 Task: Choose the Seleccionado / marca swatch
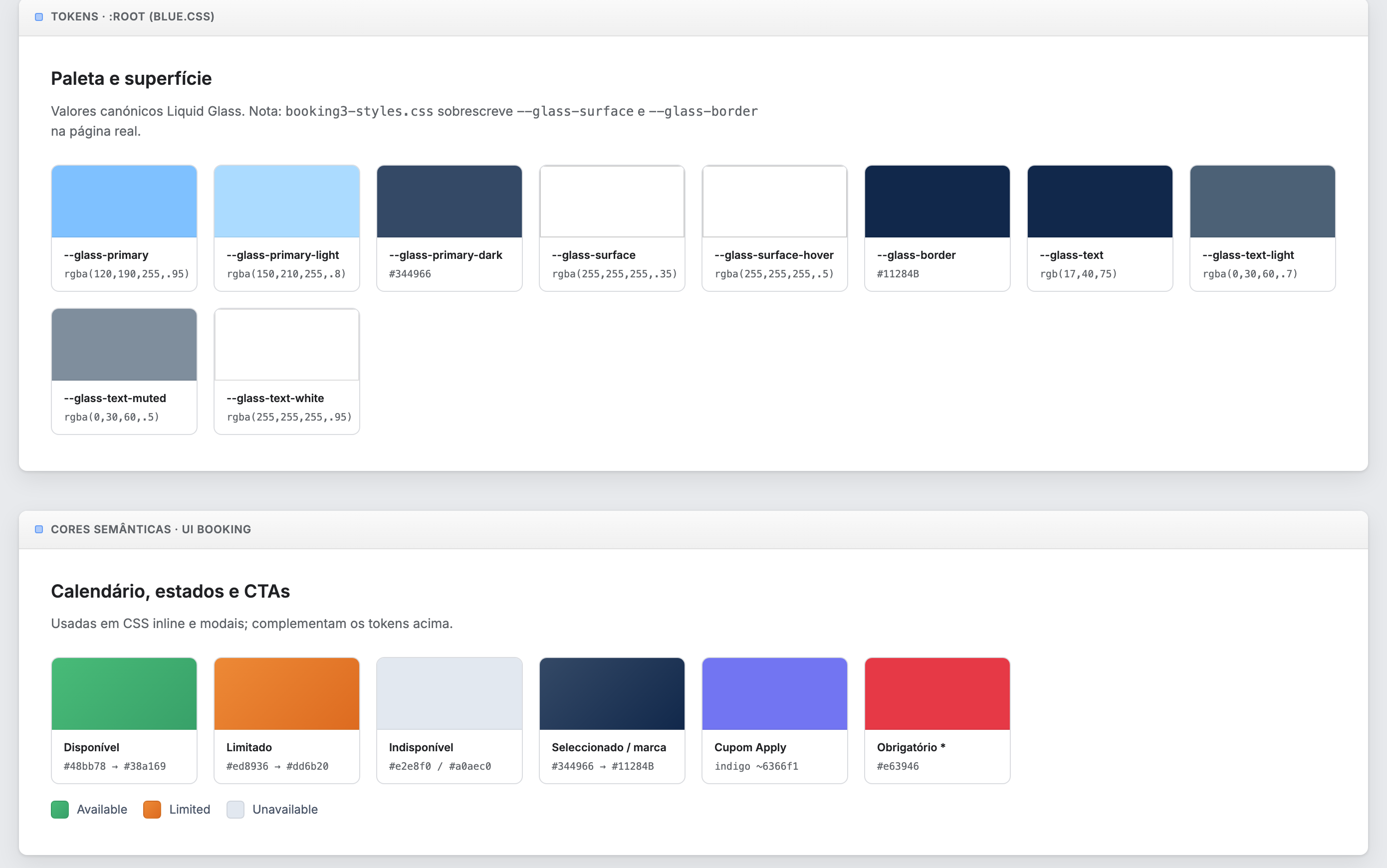click(612, 693)
